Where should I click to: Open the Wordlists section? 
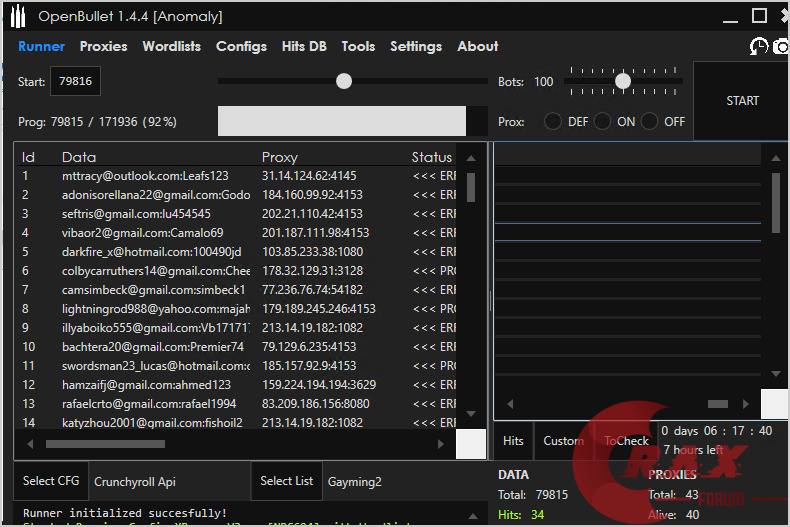point(171,46)
